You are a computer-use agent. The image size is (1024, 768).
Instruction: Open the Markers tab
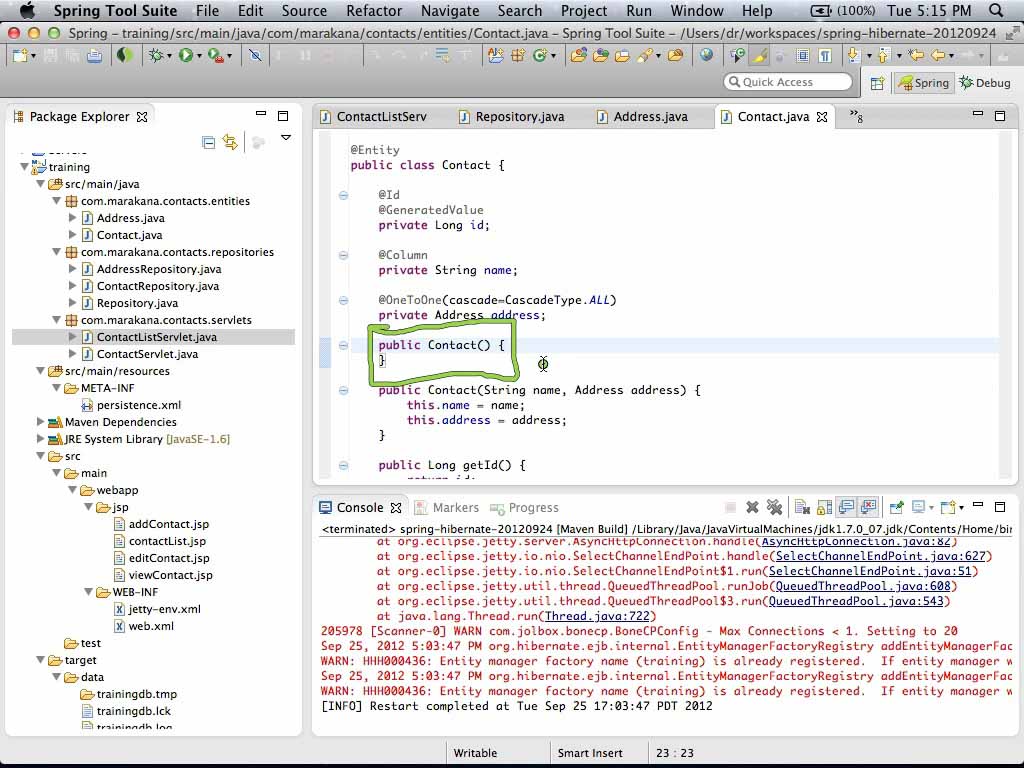tap(447, 507)
